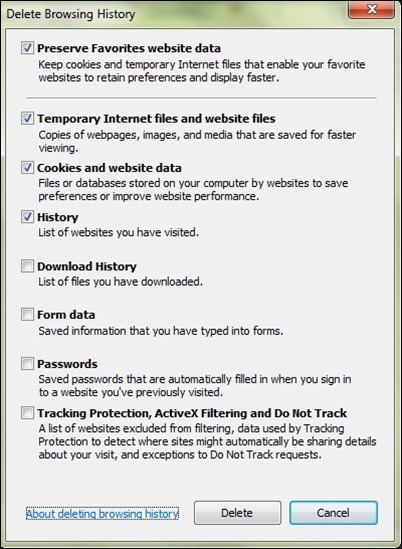This screenshot has height=549, width=402.
Task: Click the Download History bold label
Action: [87, 266]
